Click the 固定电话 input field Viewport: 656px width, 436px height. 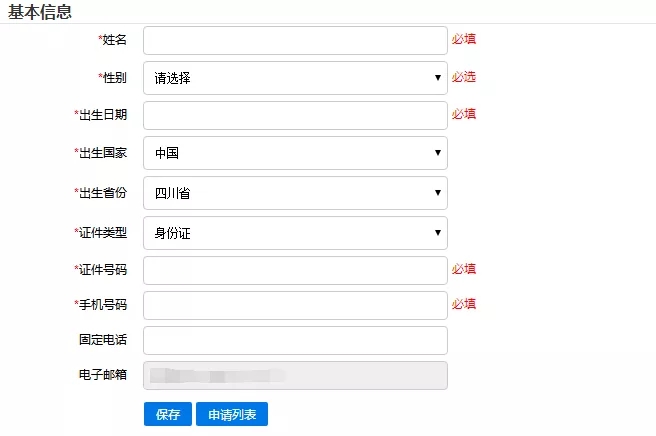coord(295,341)
